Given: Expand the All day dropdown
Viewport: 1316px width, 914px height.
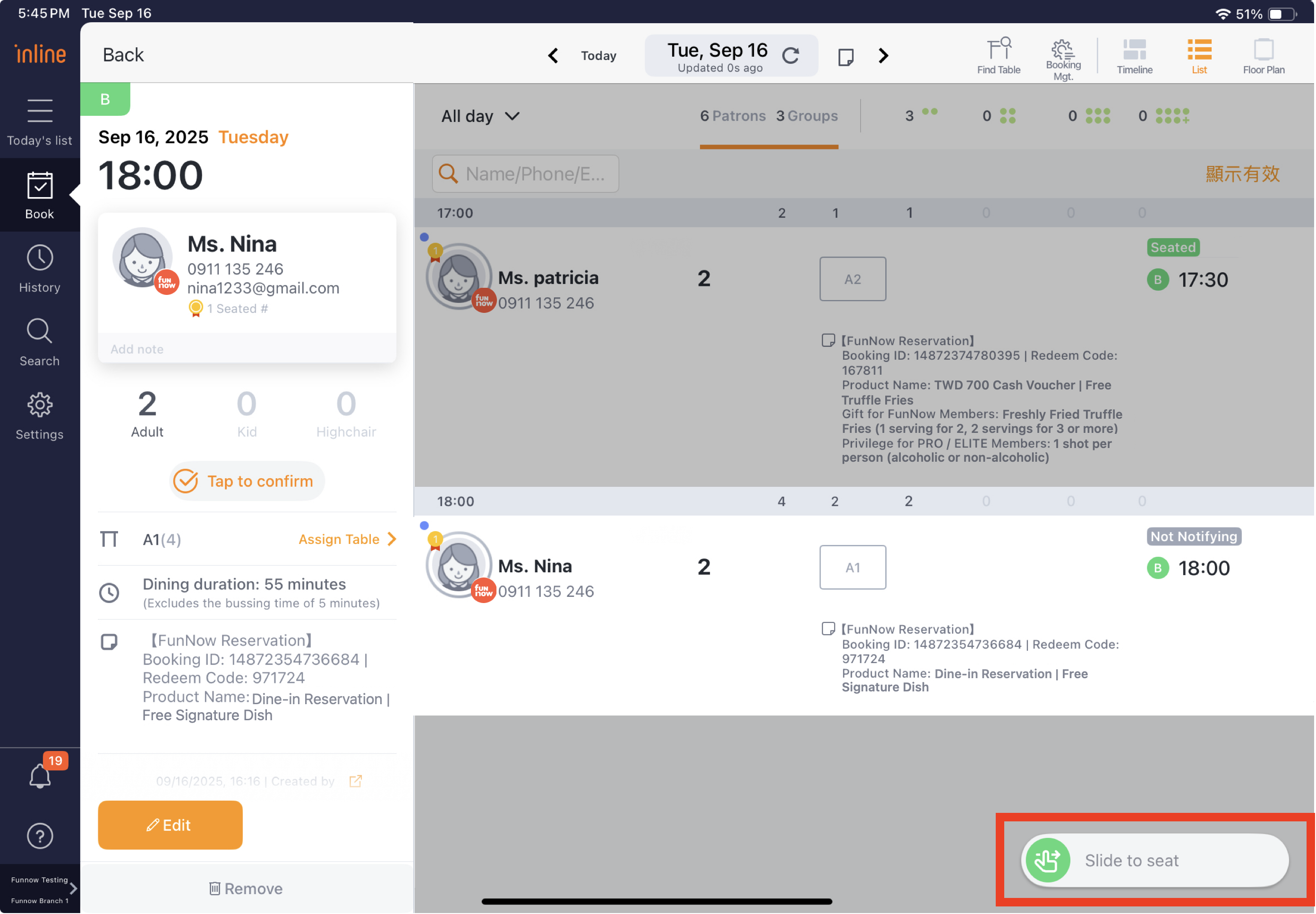Looking at the screenshot, I should coord(480,116).
